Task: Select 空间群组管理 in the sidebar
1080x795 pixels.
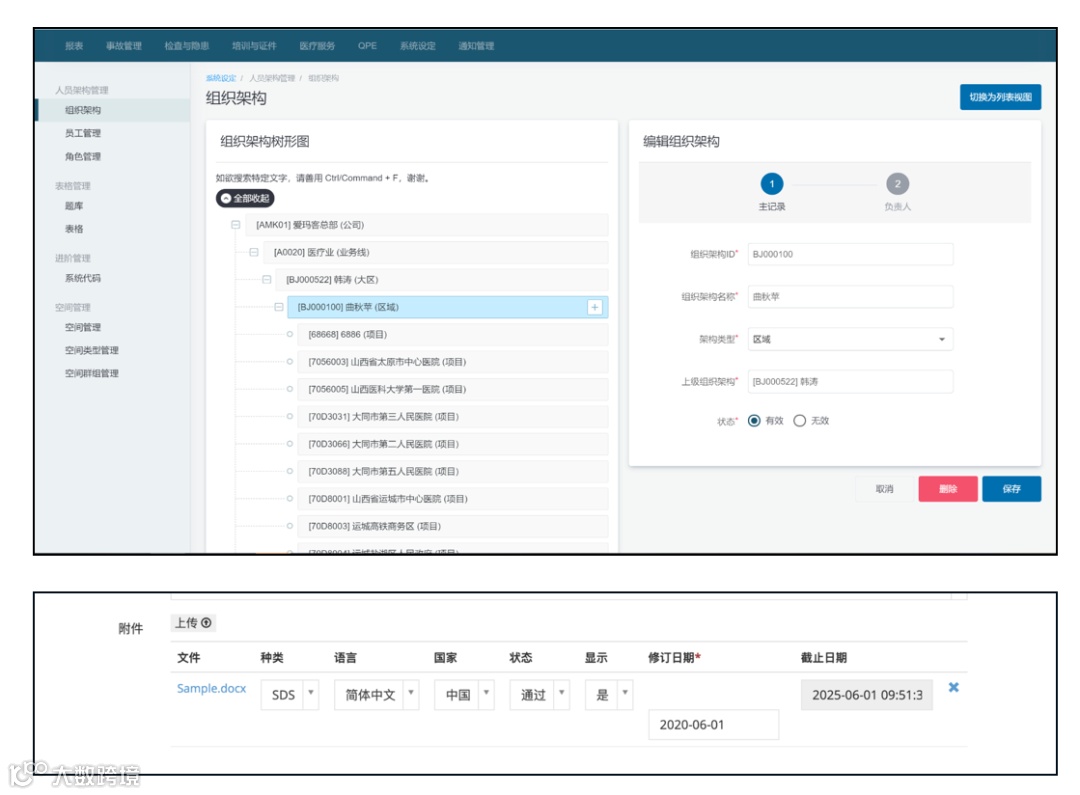Action: tap(92, 373)
